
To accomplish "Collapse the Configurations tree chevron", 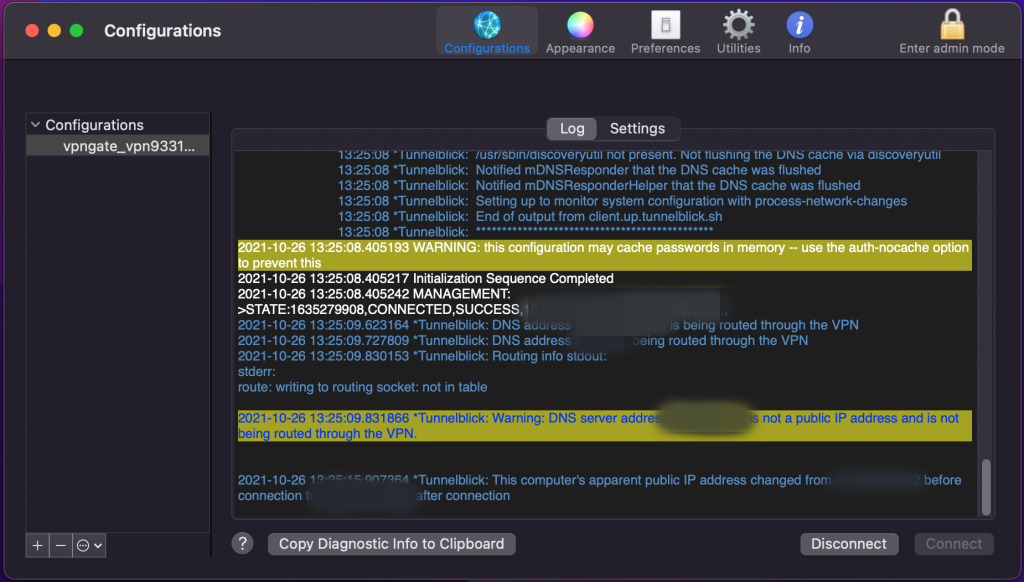I will point(35,124).
